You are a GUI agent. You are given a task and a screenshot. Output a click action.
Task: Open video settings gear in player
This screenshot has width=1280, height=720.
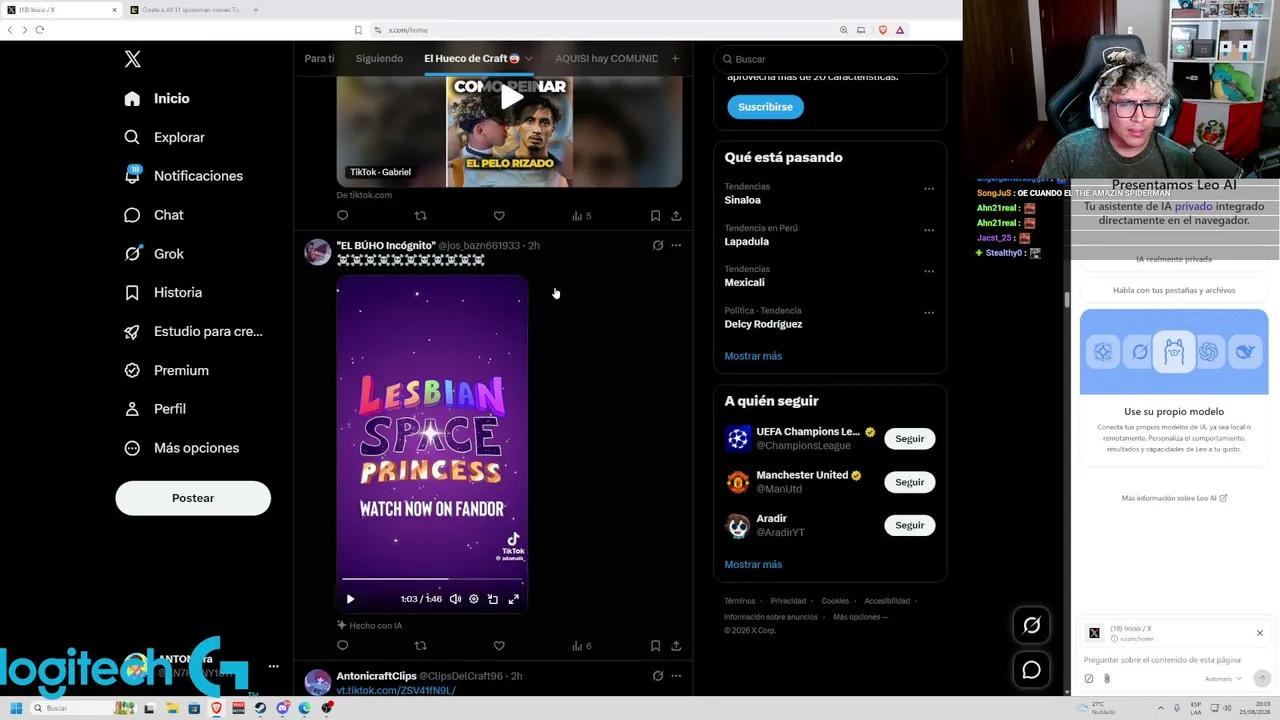coord(474,599)
